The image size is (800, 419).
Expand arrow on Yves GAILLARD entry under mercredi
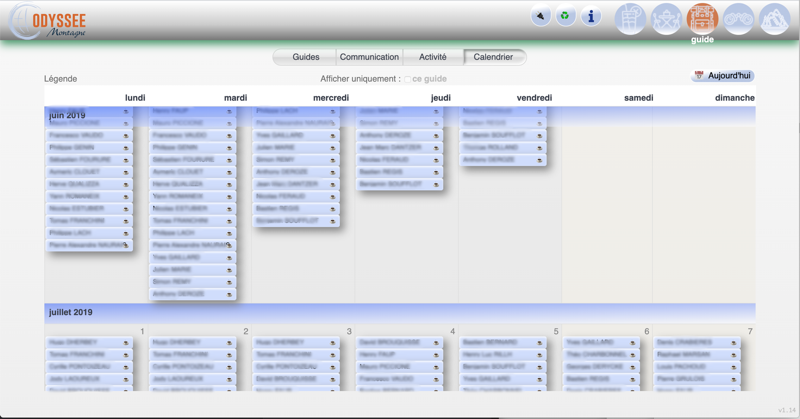click(x=333, y=136)
